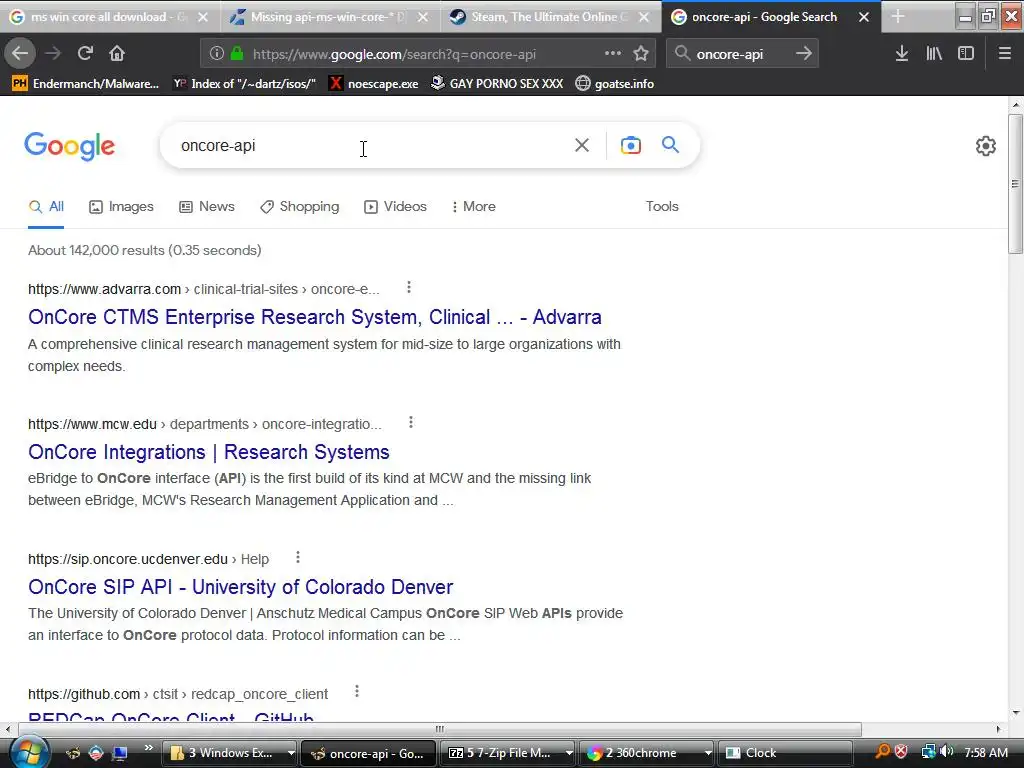
Task: Open the Endermanch/Malware bookmark
Action: 85,84
